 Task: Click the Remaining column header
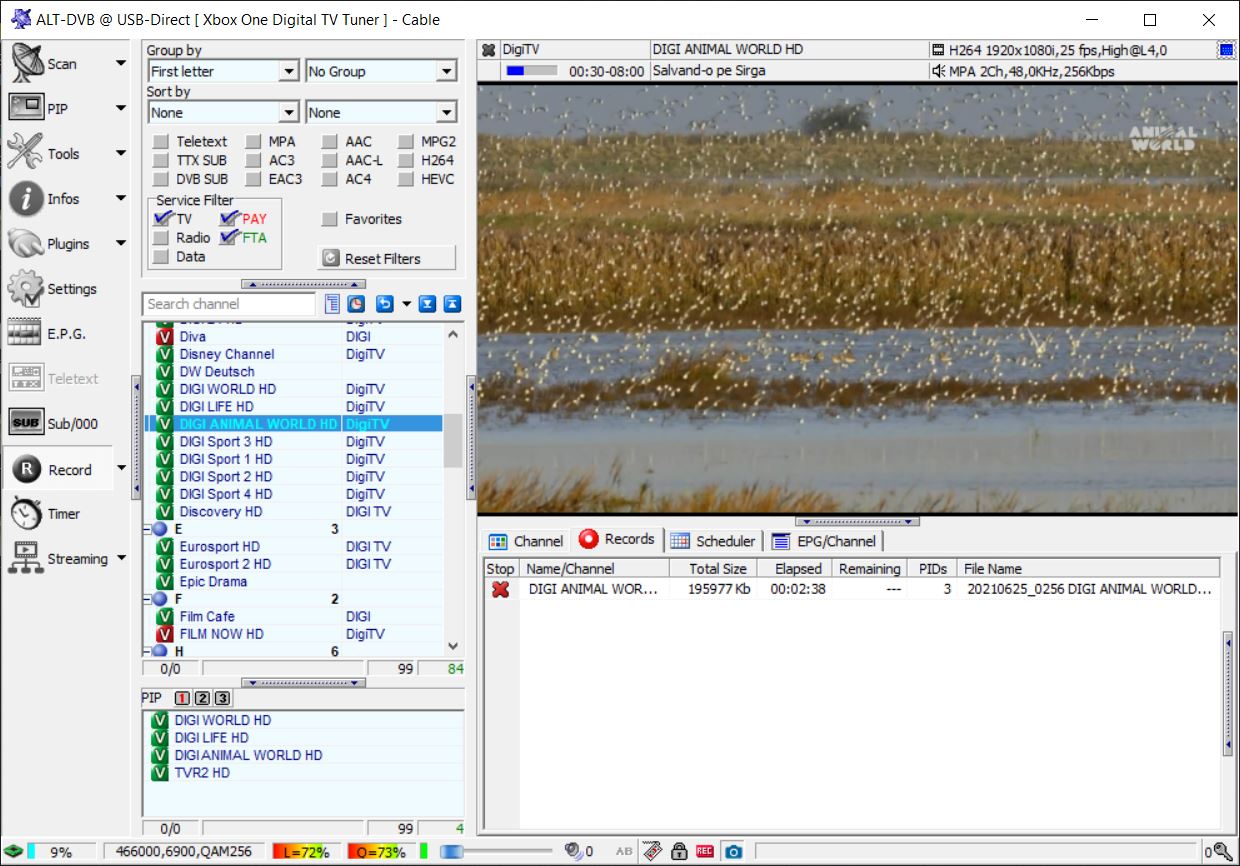869,568
